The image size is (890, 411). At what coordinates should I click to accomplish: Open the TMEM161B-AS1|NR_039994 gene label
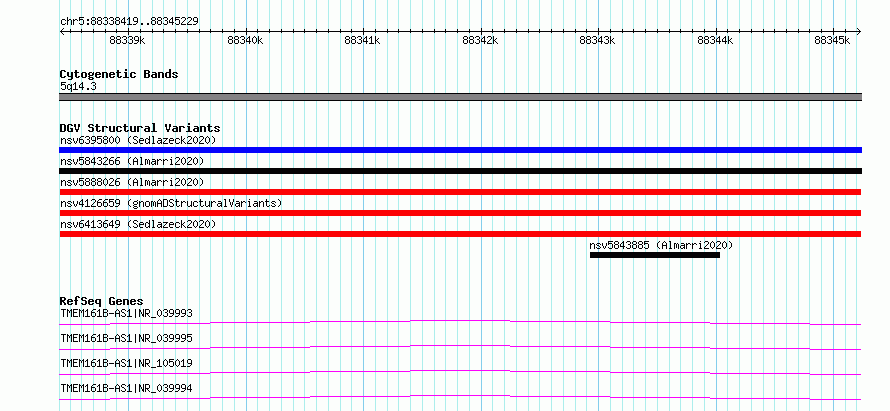[x=126, y=388]
